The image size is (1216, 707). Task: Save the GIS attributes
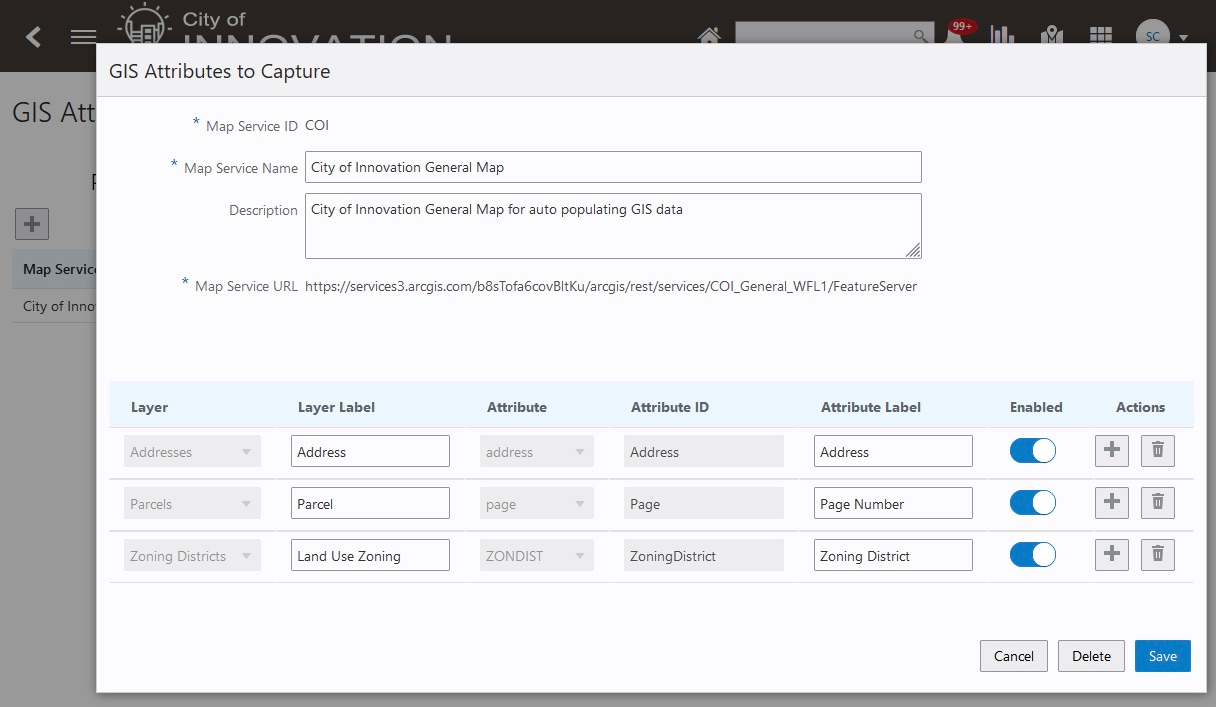tap(1162, 656)
